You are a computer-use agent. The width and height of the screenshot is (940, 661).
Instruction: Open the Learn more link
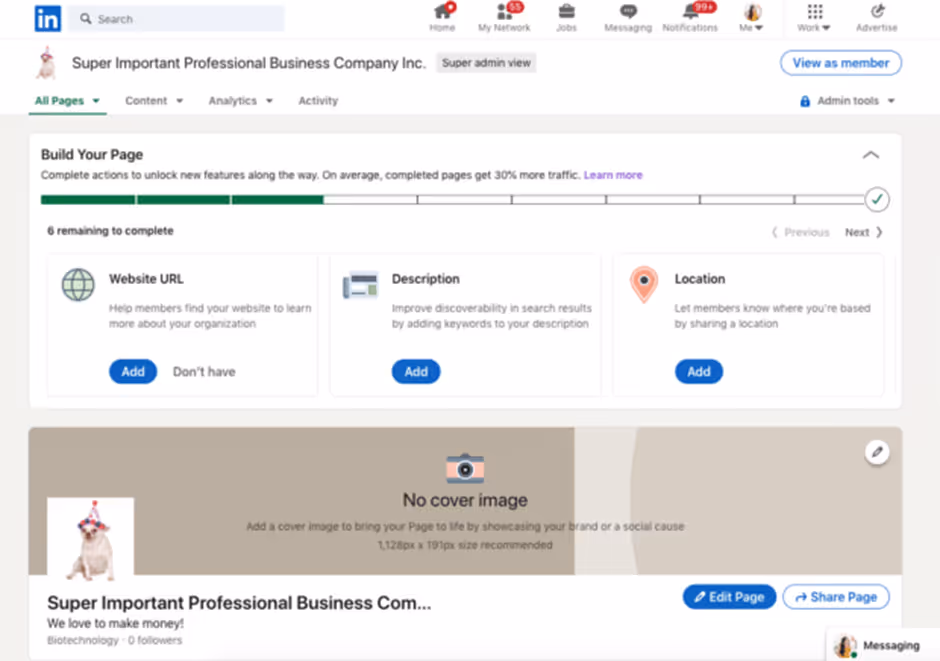[613, 174]
